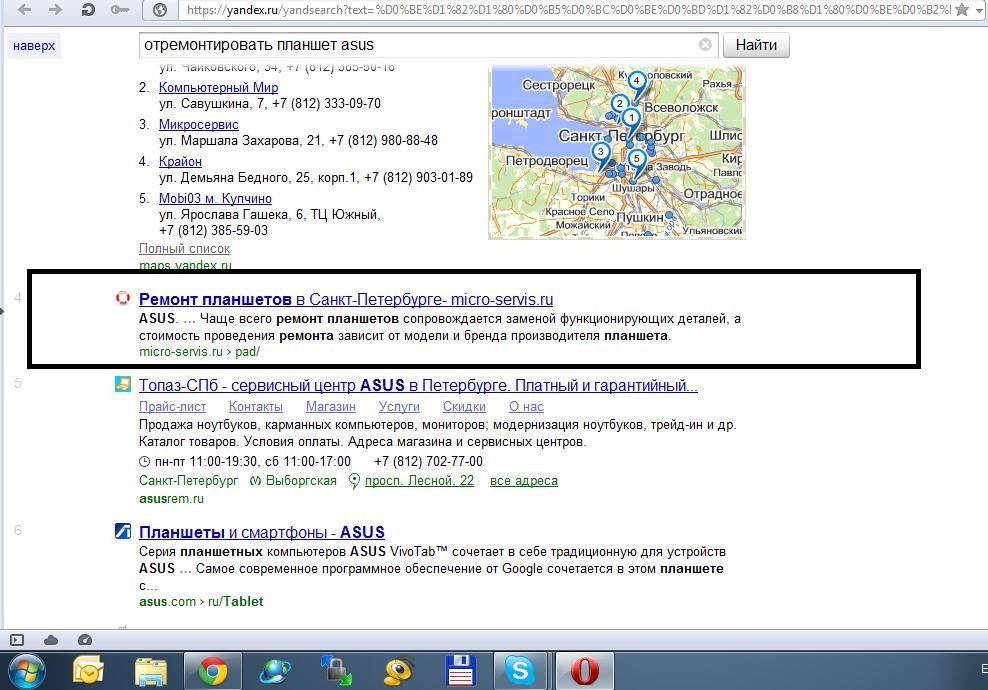Click the map location pin near просп. Лесной

pyautogui.click(x=354, y=481)
